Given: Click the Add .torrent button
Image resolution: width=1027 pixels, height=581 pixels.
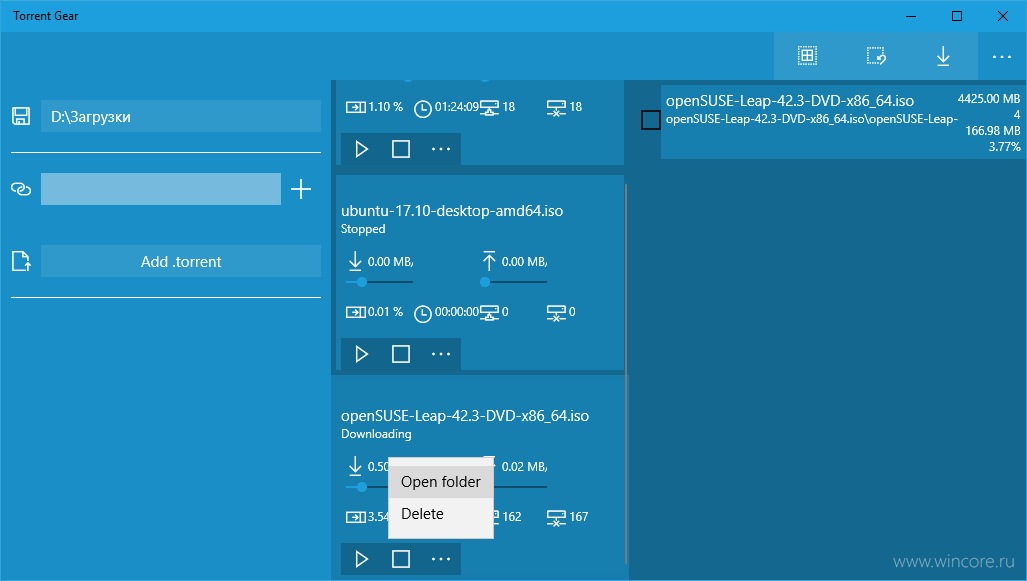Looking at the screenshot, I should point(181,261).
